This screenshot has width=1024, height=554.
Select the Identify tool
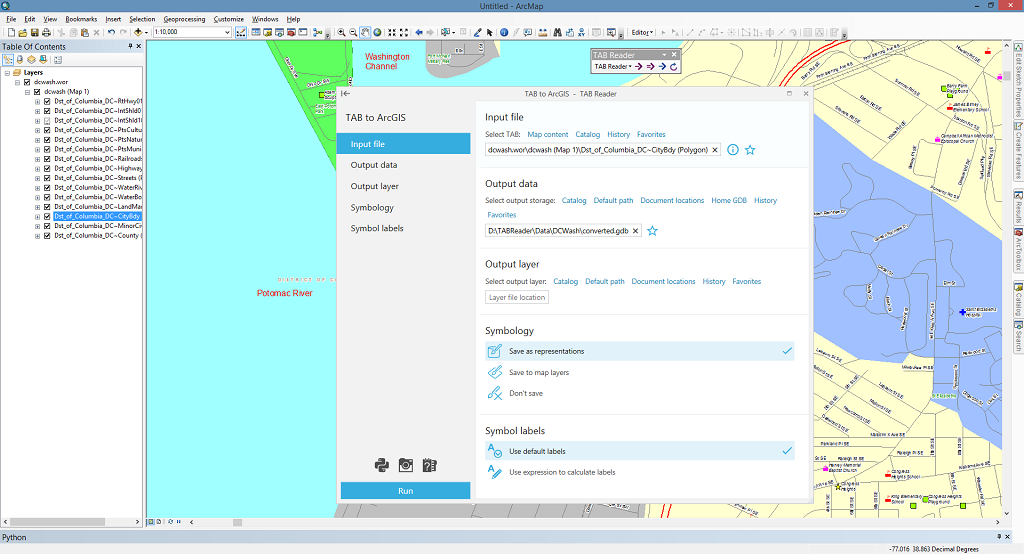pos(504,32)
